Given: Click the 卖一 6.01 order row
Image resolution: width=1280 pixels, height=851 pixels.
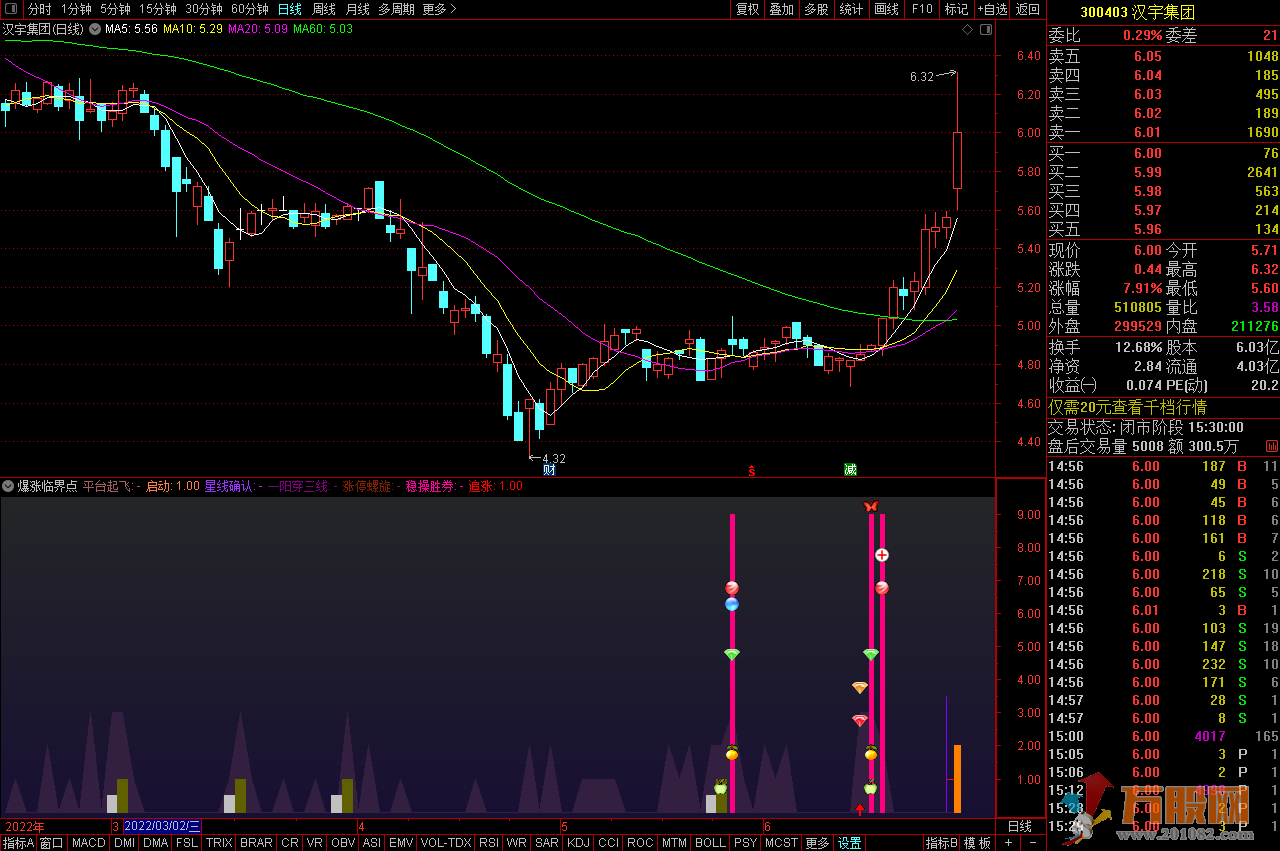Looking at the screenshot, I should pyautogui.click(x=1163, y=132).
